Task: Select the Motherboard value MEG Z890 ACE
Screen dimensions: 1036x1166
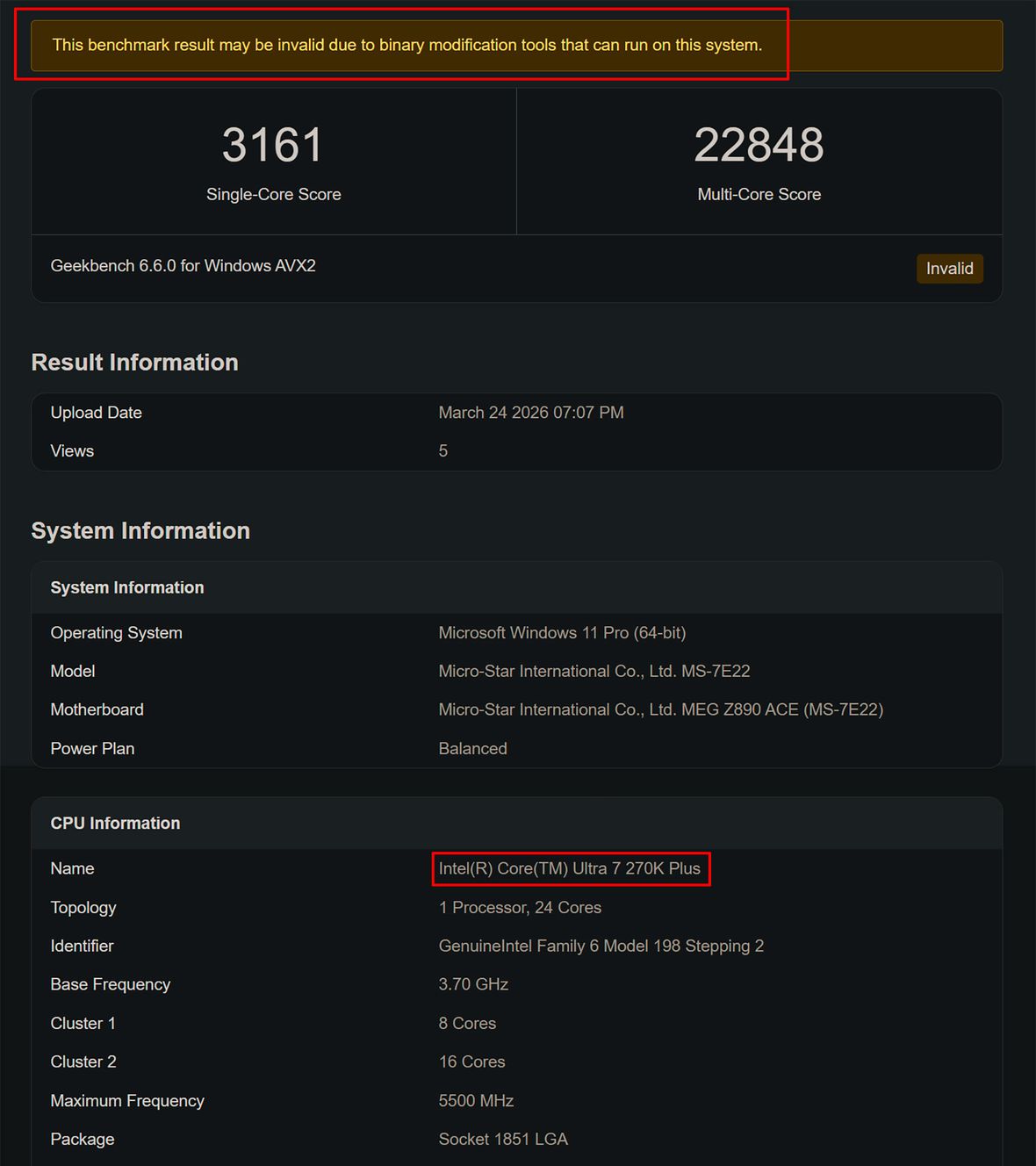Action: click(661, 709)
